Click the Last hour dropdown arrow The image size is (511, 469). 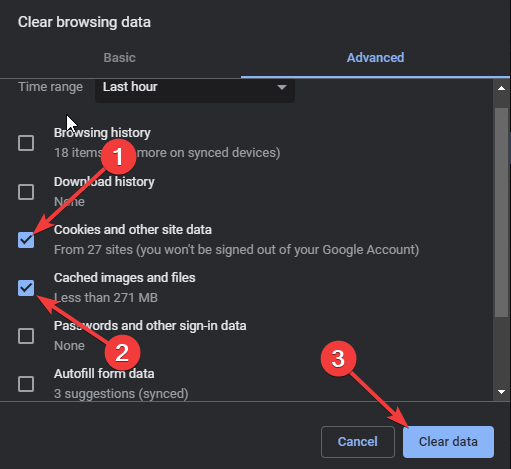click(282, 87)
